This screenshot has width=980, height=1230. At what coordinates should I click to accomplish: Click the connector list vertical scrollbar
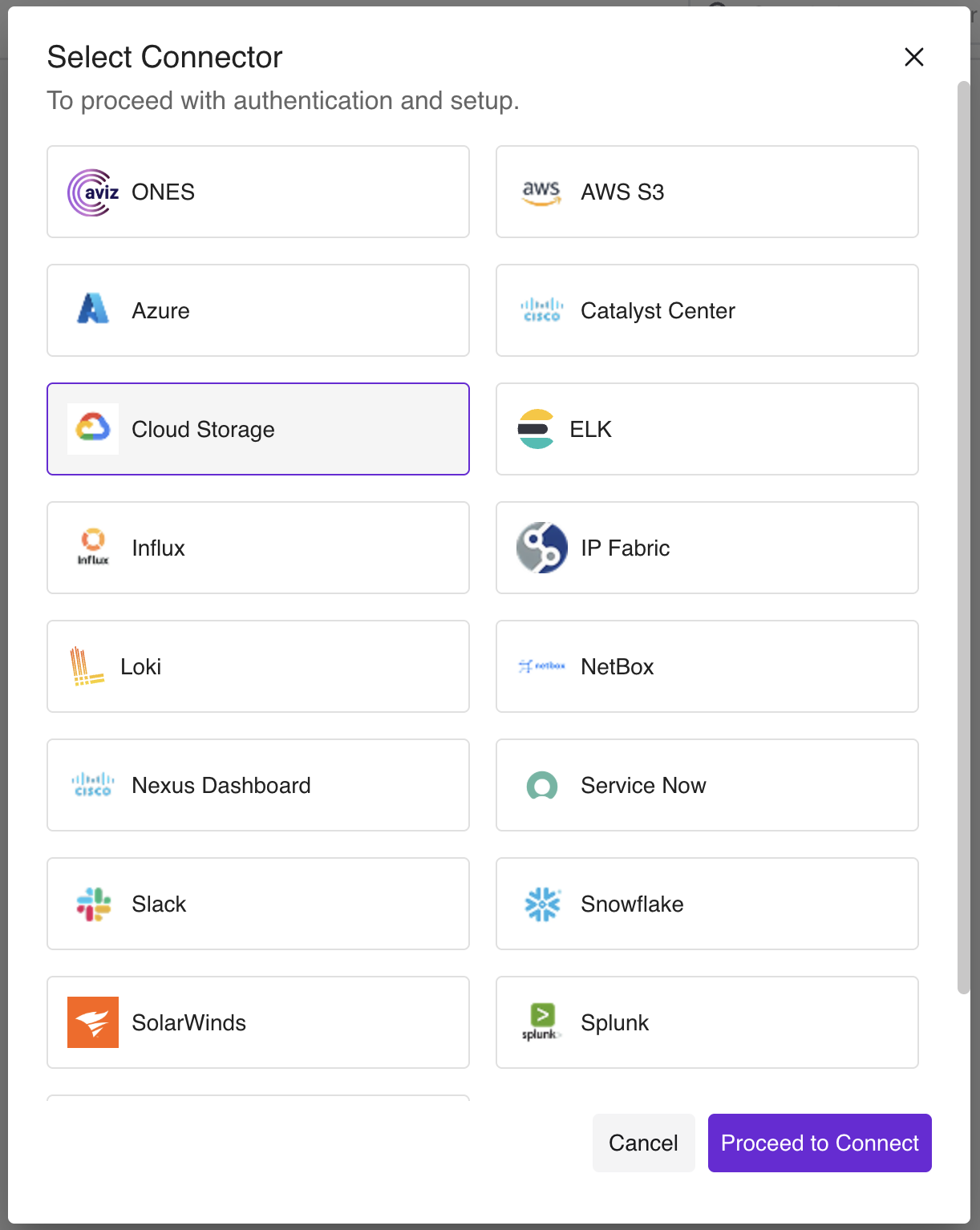point(963,537)
